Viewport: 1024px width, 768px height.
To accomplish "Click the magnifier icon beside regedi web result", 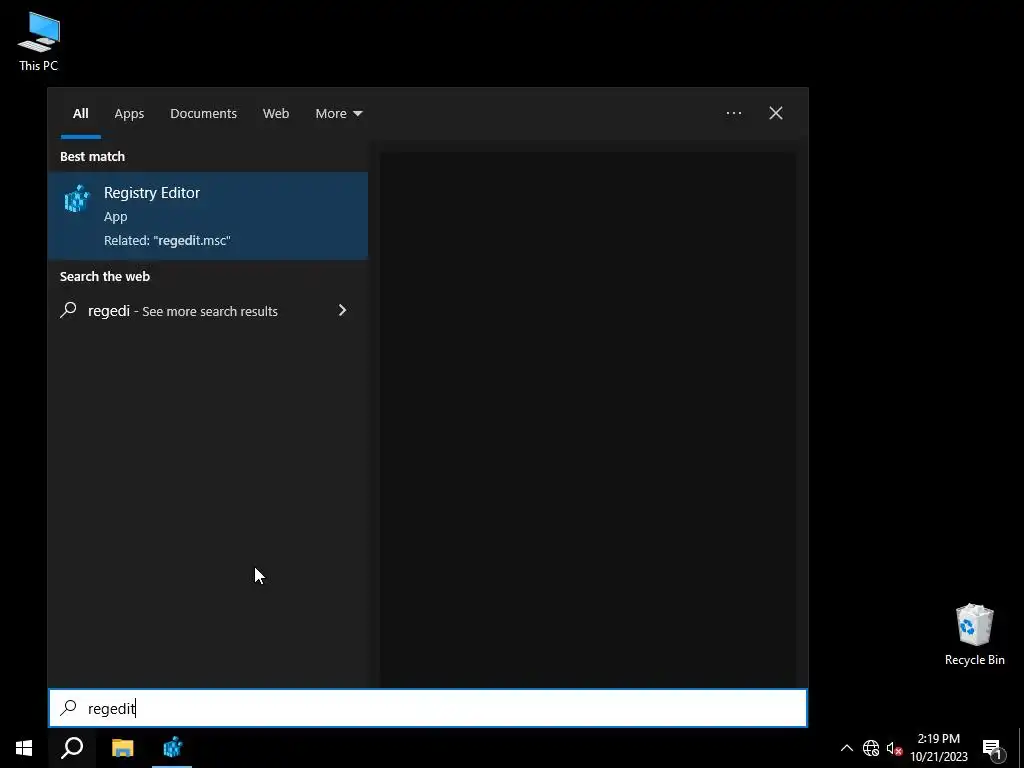I will pyautogui.click(x=69, y=310).
